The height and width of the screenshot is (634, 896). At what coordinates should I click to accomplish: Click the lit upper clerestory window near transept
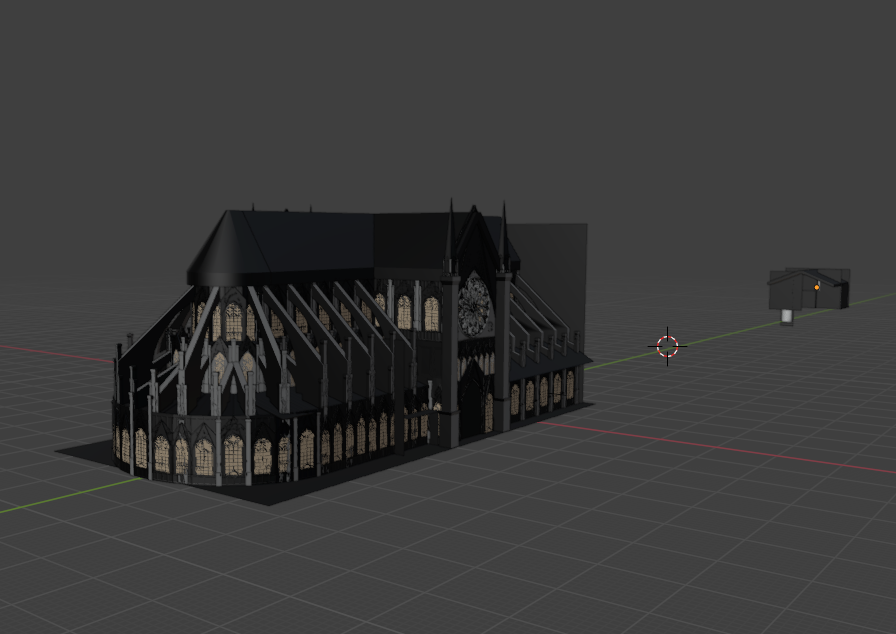click(x=431, y=314)
